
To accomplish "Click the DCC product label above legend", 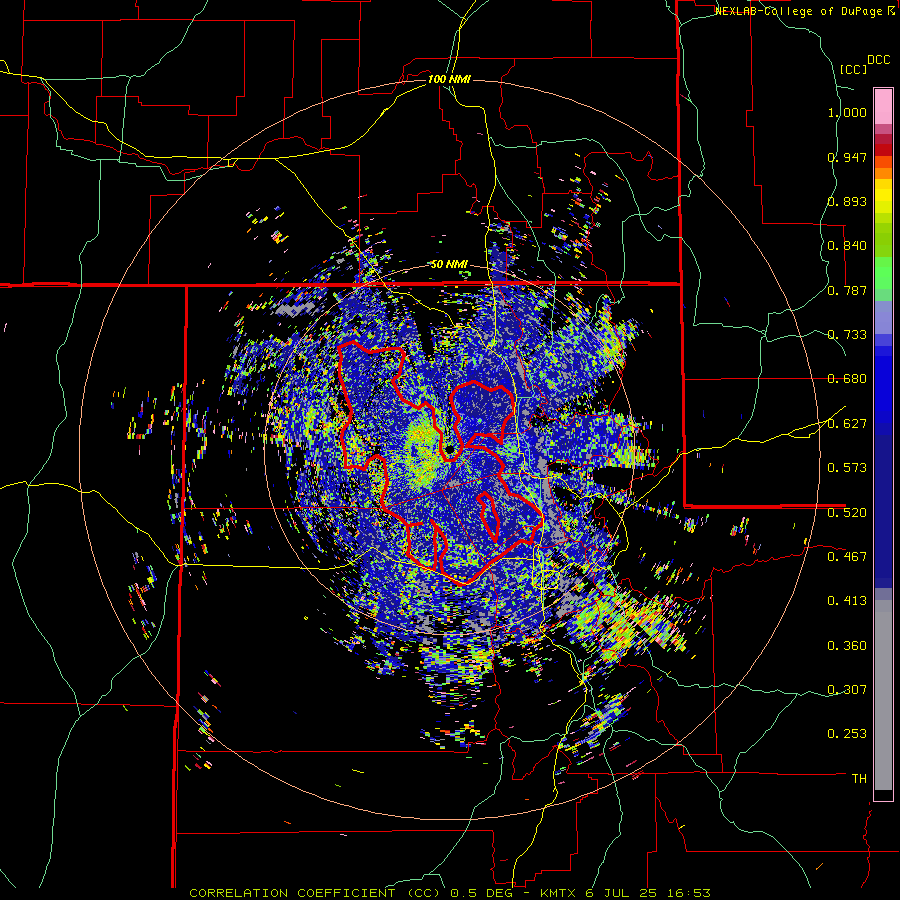I will [x=878, y=60].
